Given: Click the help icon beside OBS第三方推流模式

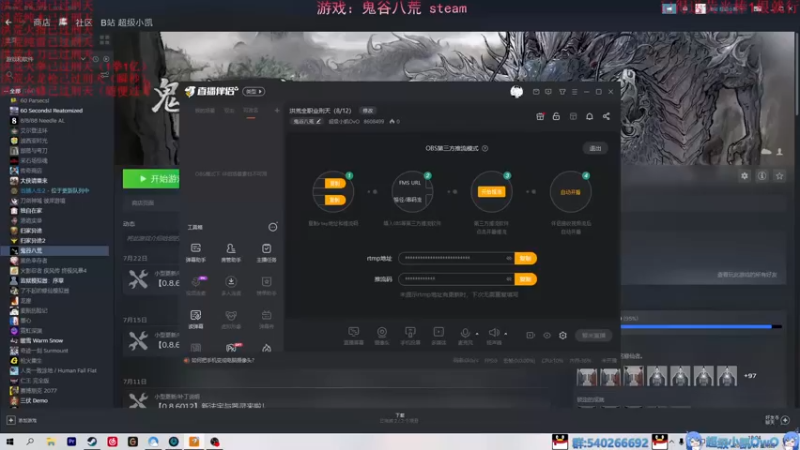Looking at the screenshot, I should (x=485, y=148).
